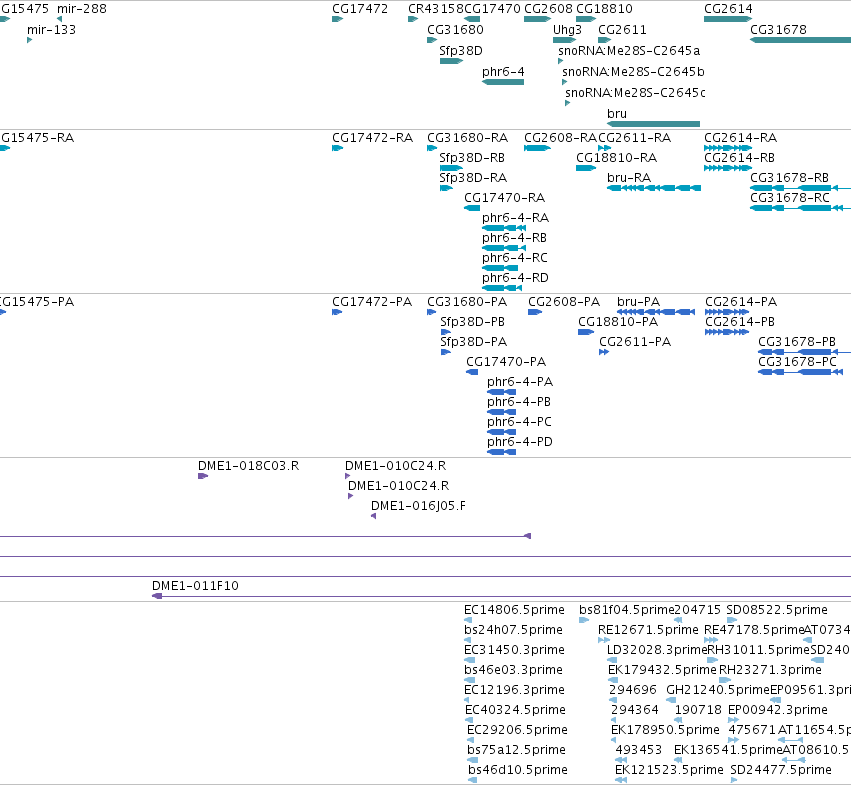Select the CR43158 gene label

coord(435,9)
